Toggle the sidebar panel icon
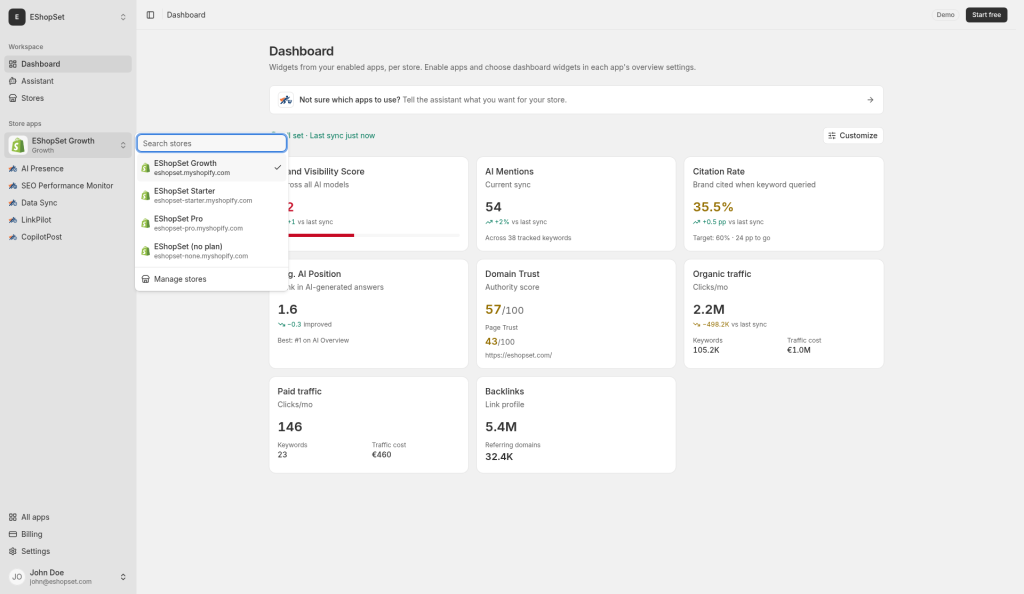 (150, 15)
